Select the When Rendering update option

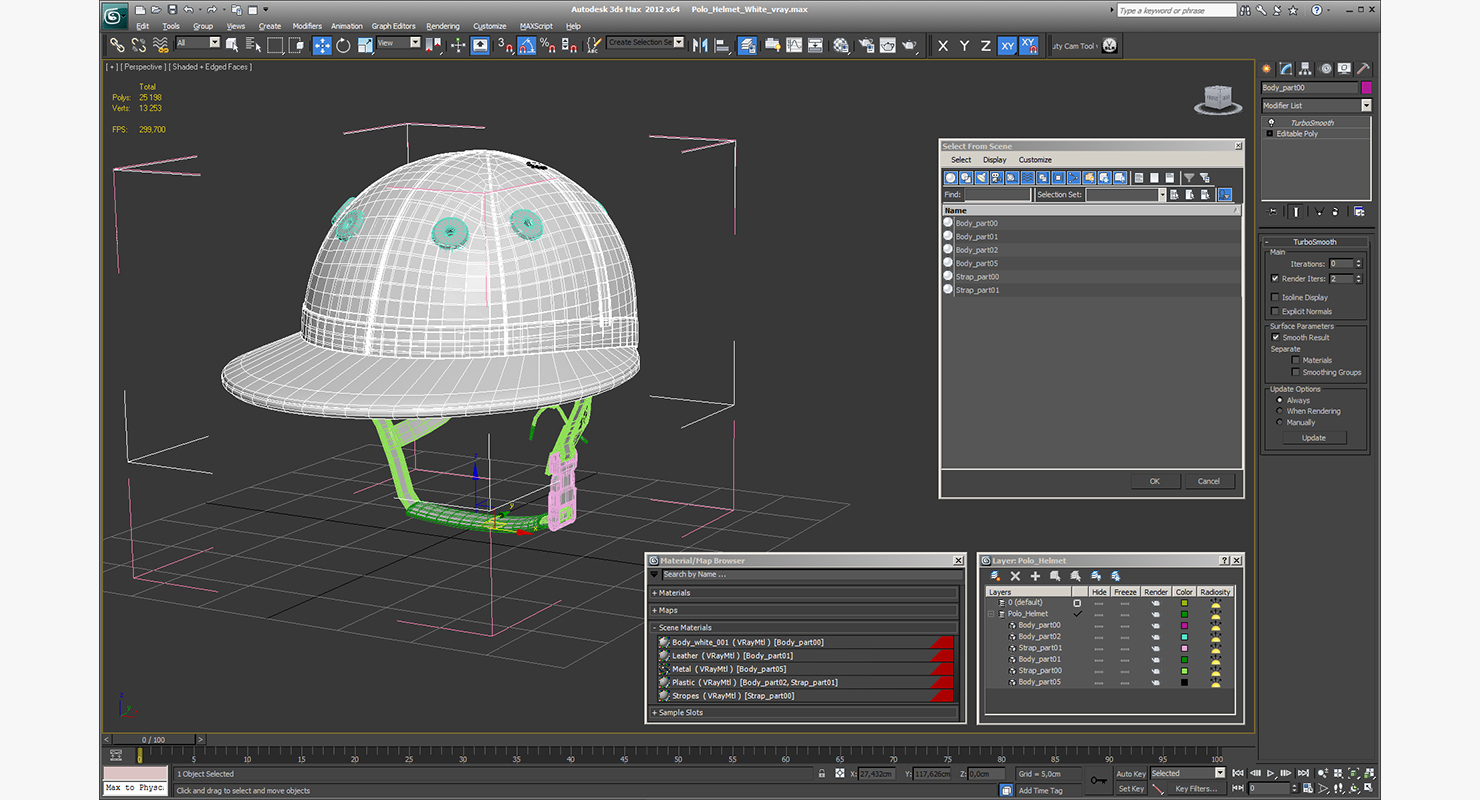pos(1280,411)
